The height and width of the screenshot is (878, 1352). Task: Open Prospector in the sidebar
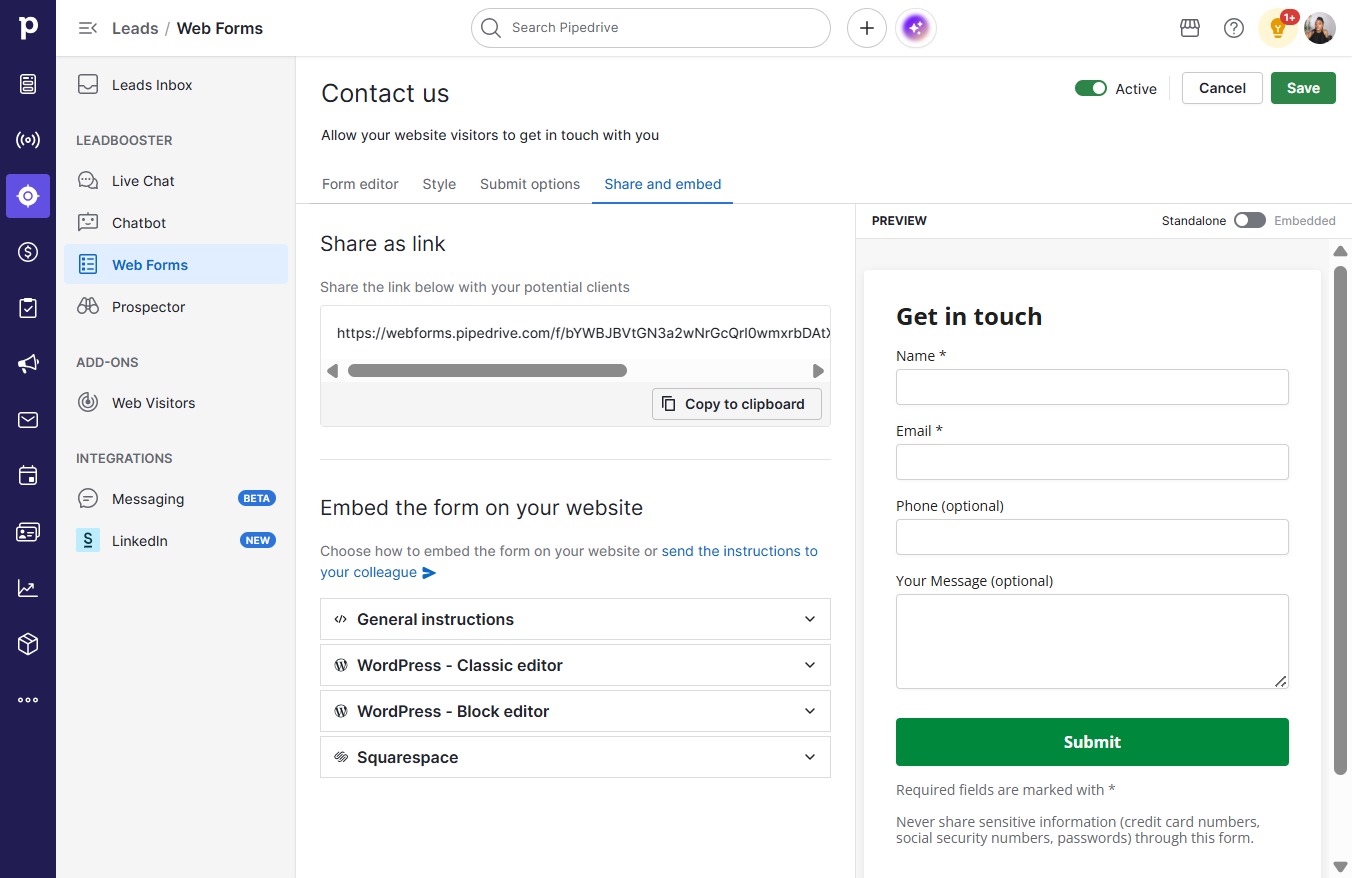coord(176,307)
